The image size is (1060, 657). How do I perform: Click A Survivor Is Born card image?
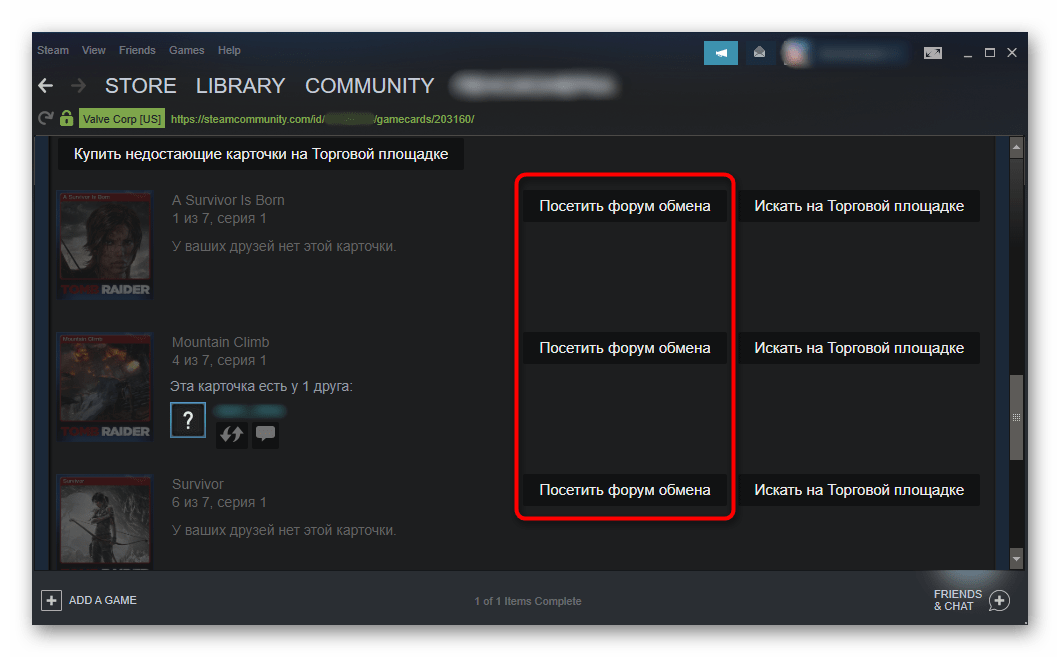pos(105,245)
